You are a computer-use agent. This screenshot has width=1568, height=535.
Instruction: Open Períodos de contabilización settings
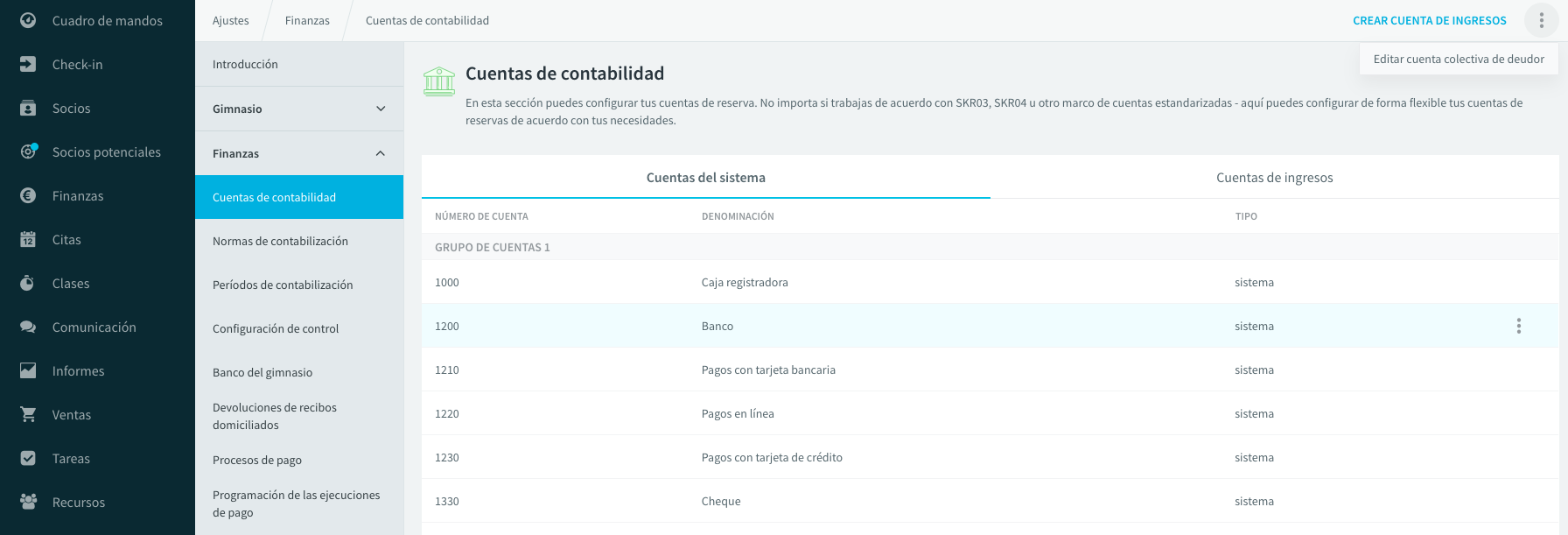click(299, 285)
